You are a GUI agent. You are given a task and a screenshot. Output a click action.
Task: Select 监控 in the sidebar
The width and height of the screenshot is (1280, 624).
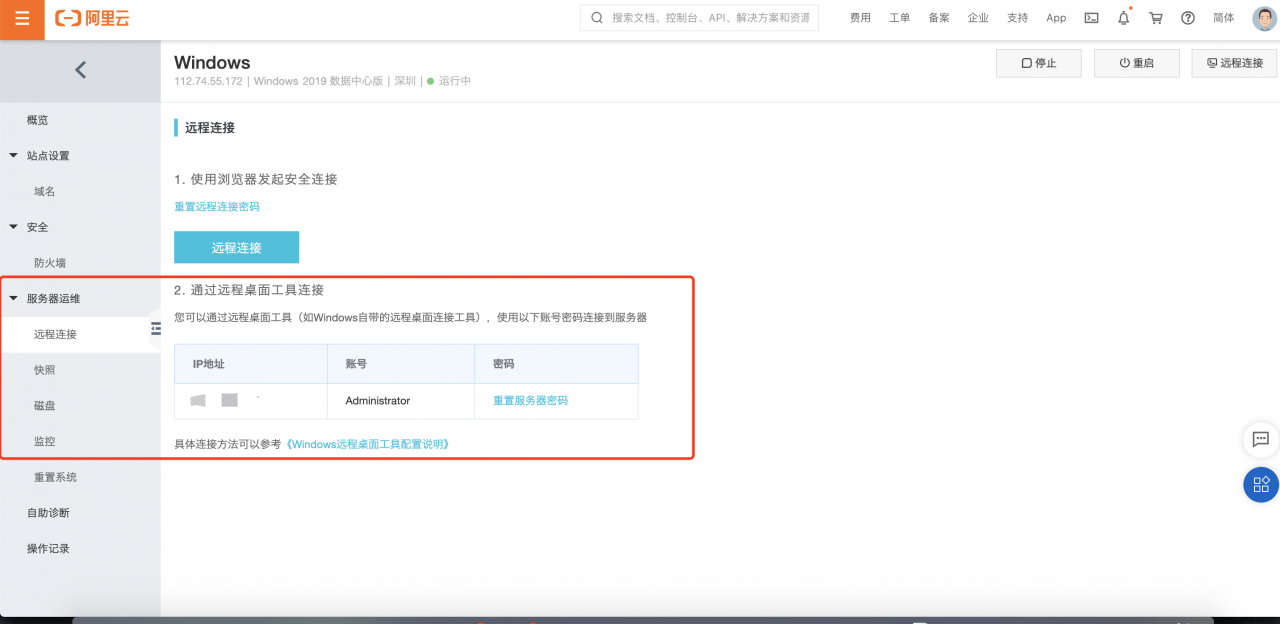44,440
